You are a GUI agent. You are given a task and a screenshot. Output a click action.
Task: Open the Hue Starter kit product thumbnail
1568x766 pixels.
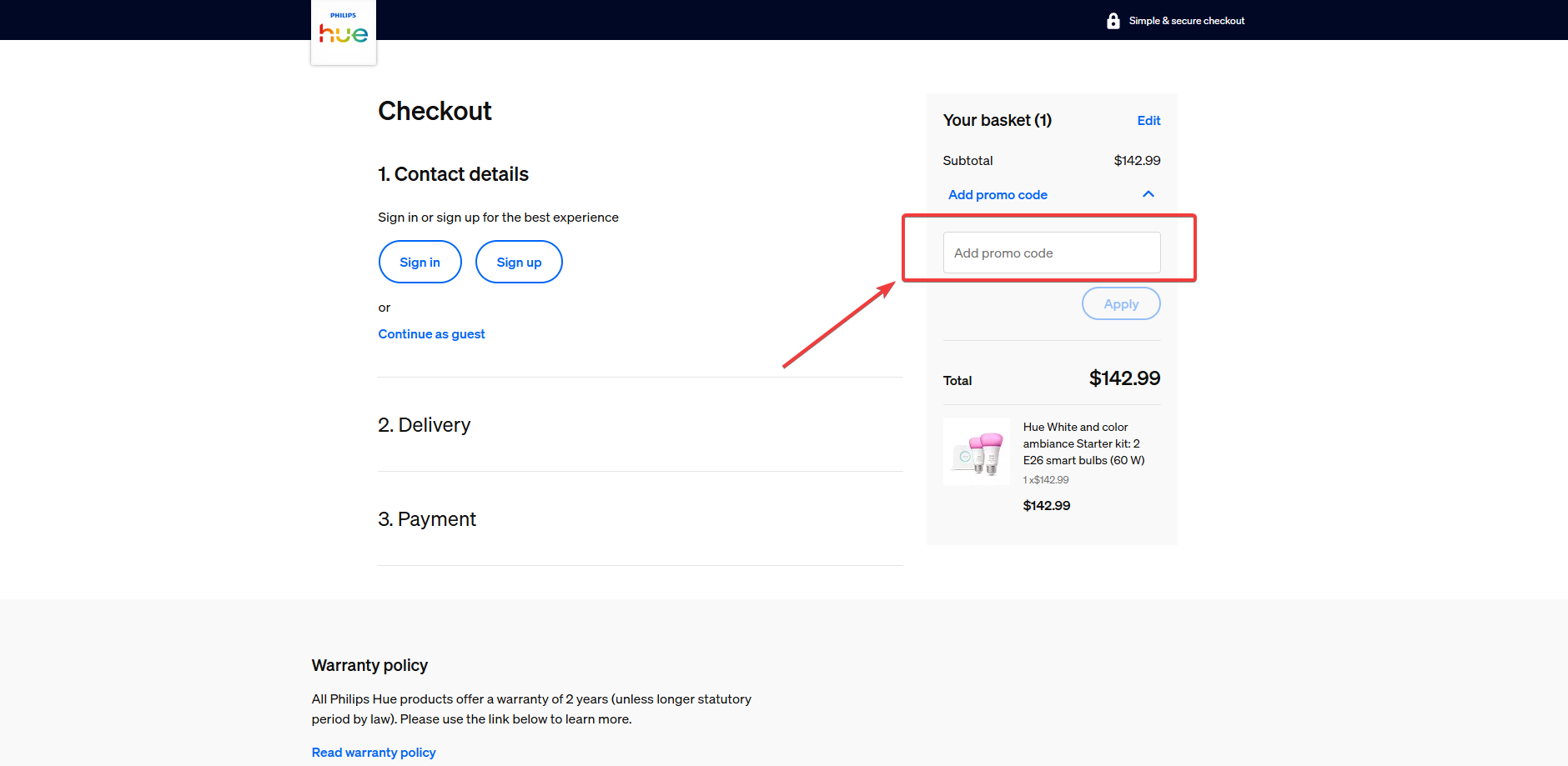(977, 452)
